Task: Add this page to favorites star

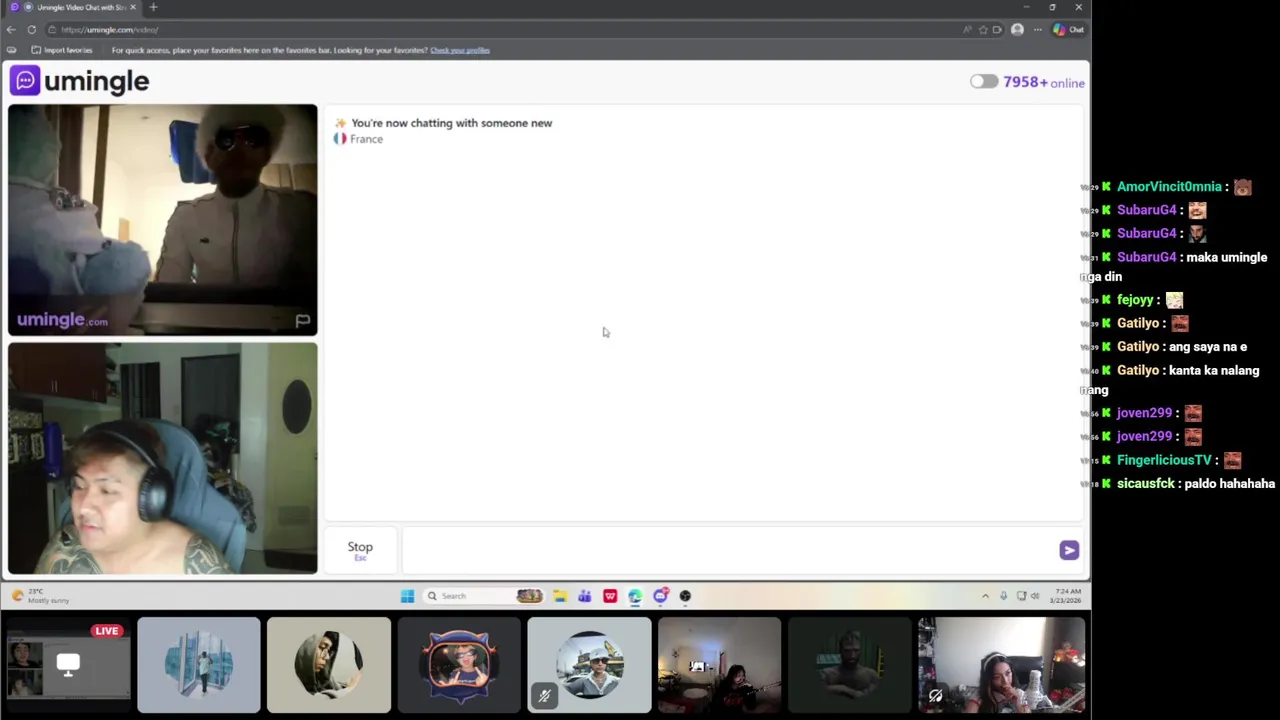Action: [x=983, y=30]
